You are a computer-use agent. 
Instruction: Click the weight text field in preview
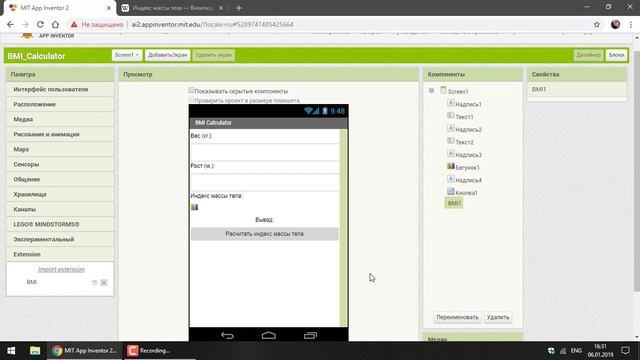click(265, 152)
